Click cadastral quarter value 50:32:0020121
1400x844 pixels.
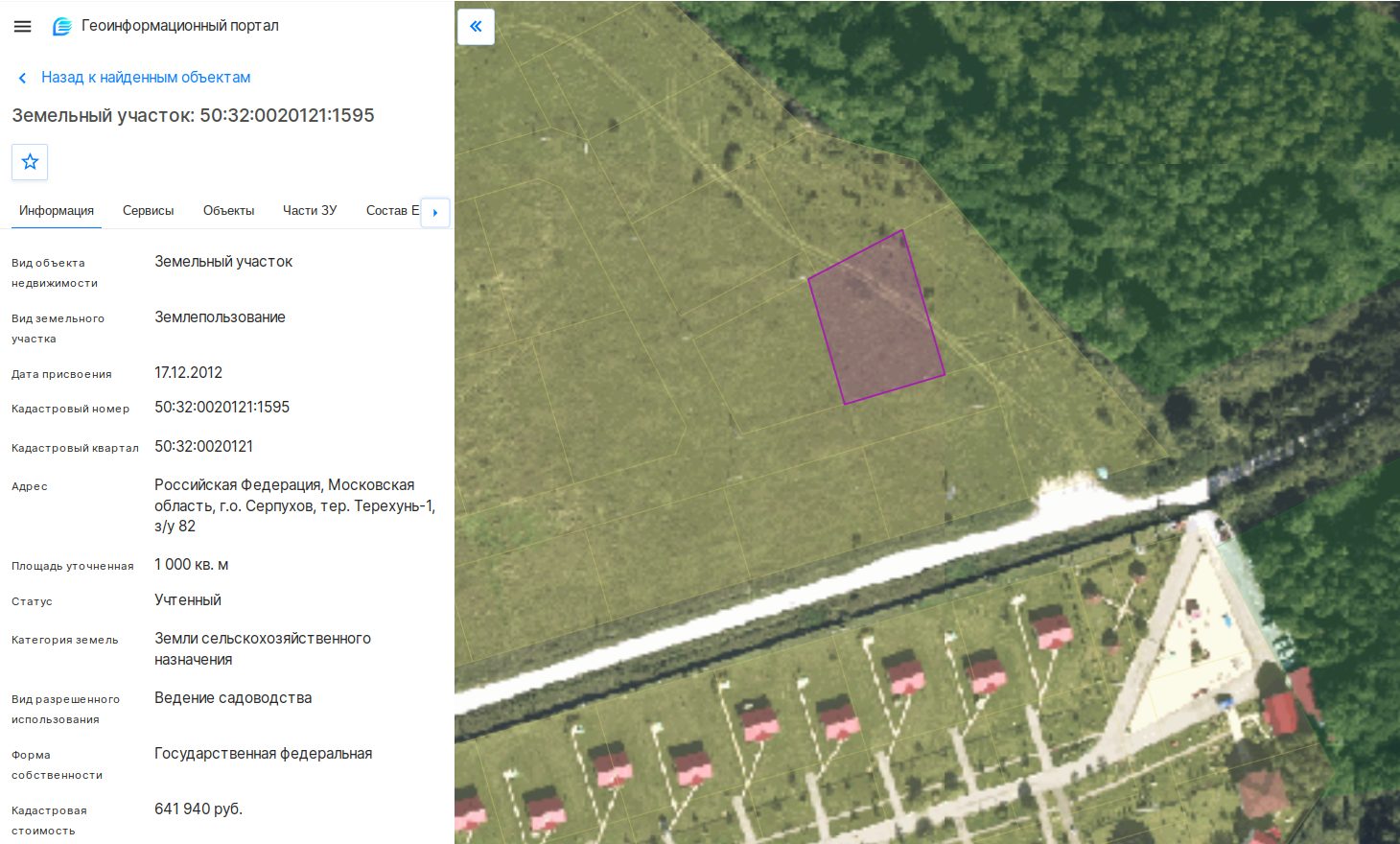pos(203,447)
